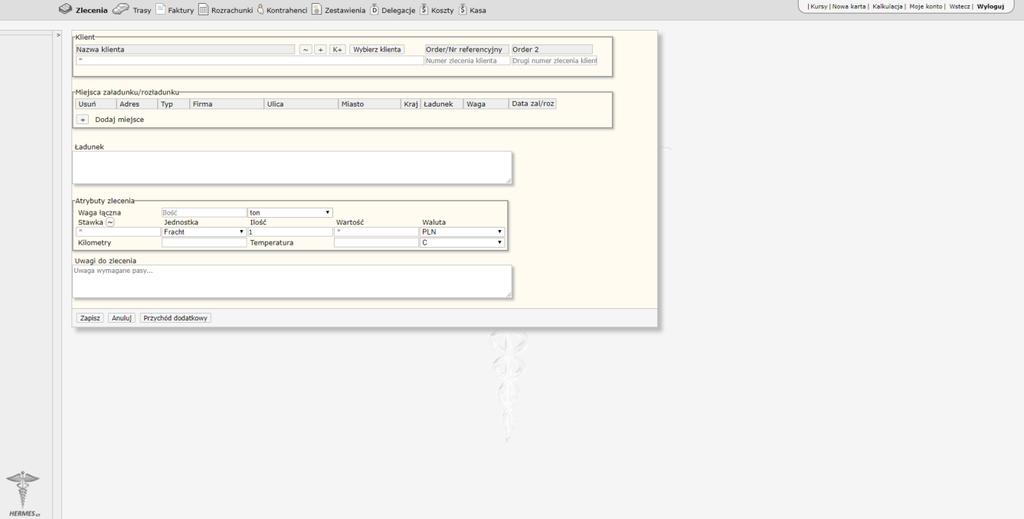Image resolution: width=1024 pixels, height=519 pixels.
Task: Focus the Wartość input field
Action: pyautogui.click(x=376, y=232)
